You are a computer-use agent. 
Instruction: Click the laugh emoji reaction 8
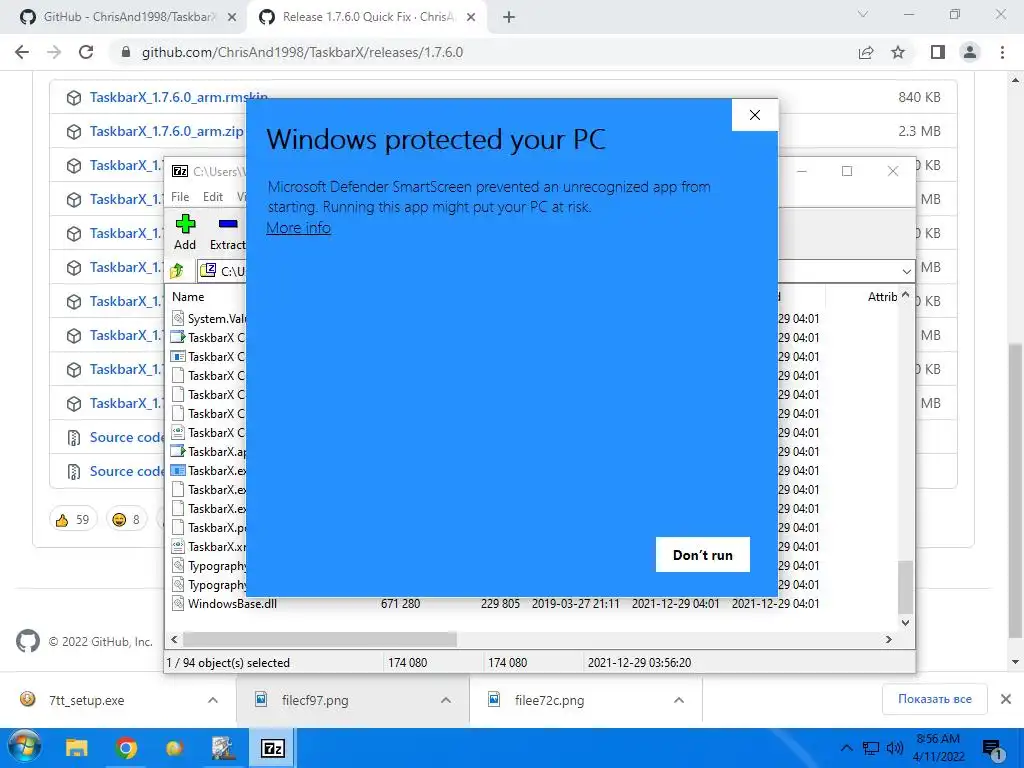click(x=126, y=519)
